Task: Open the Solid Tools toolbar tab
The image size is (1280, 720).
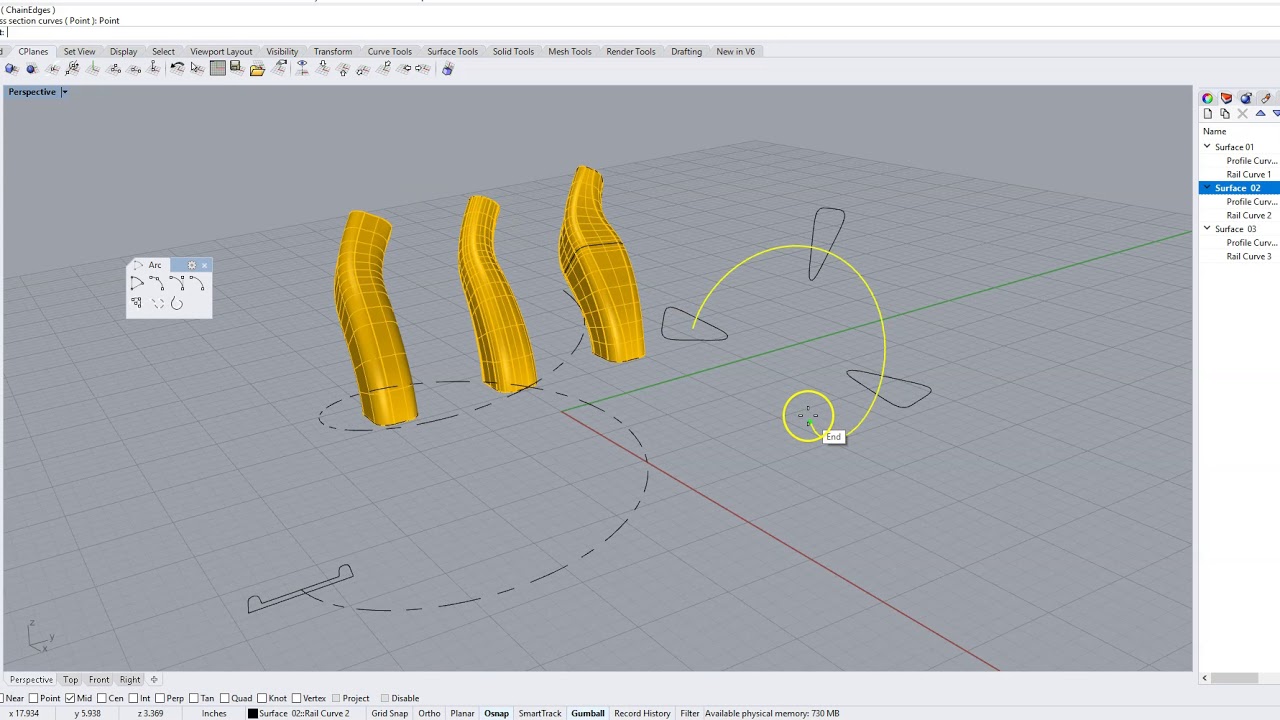Action: coord(513,51)
